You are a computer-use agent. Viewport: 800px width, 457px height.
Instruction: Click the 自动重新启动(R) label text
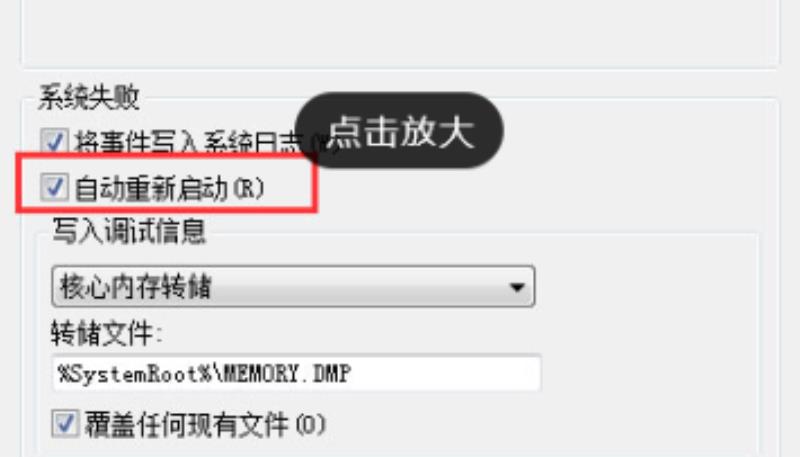click(169, 189)
